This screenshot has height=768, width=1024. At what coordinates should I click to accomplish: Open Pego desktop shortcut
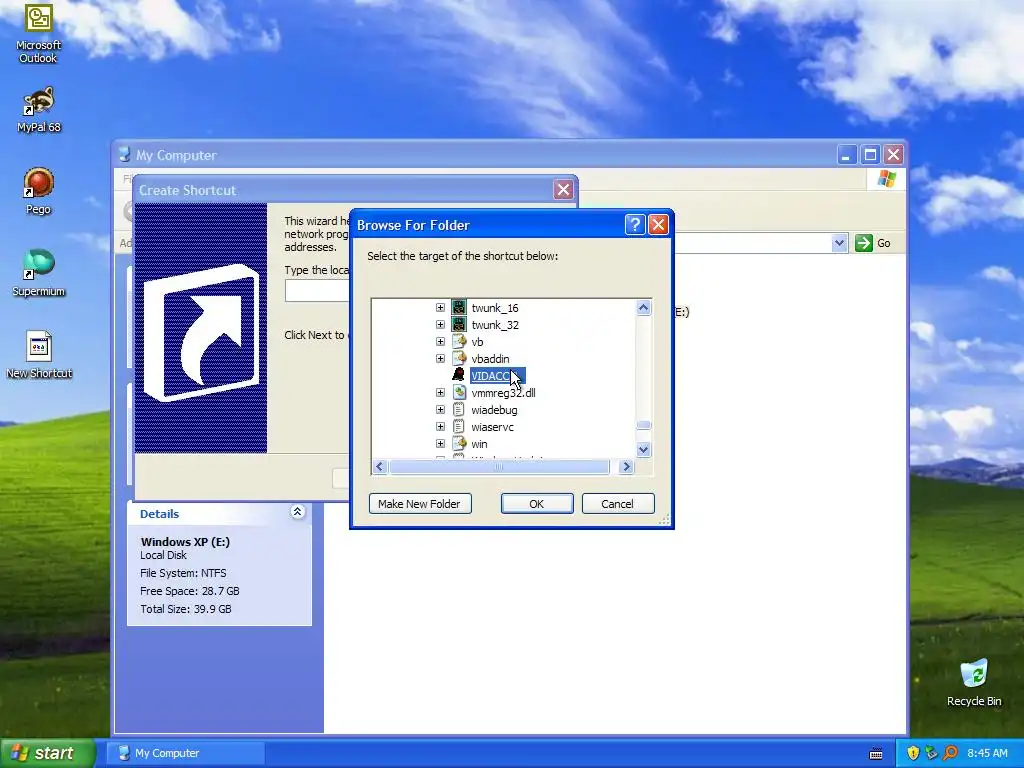click(x=39, y=191)
